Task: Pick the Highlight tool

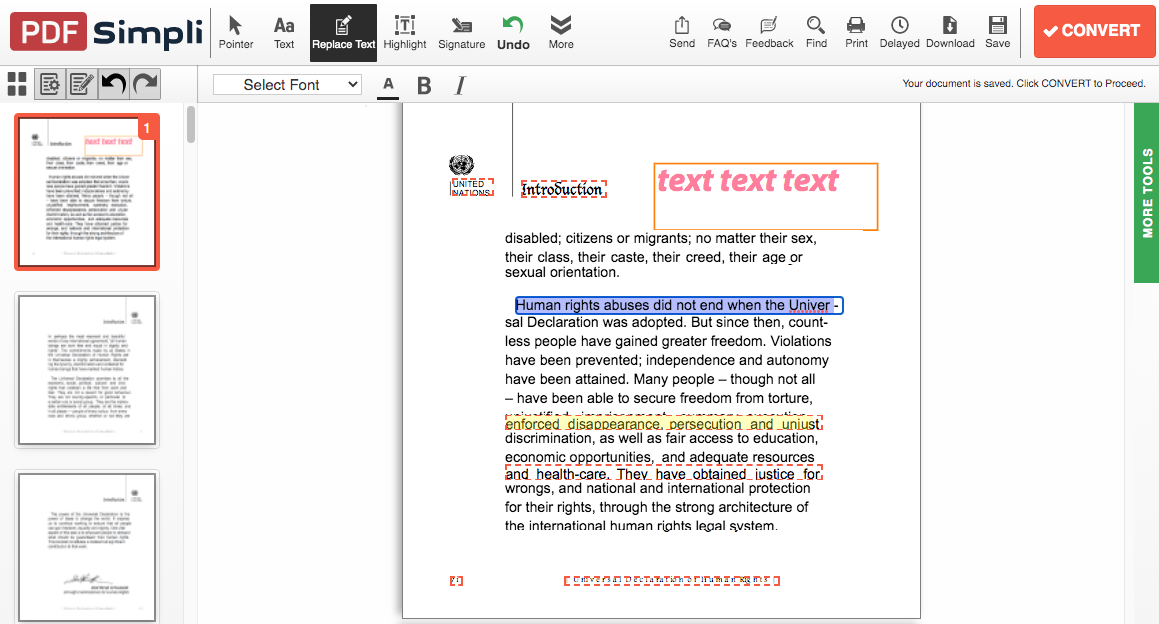Action: click(404, 32)
